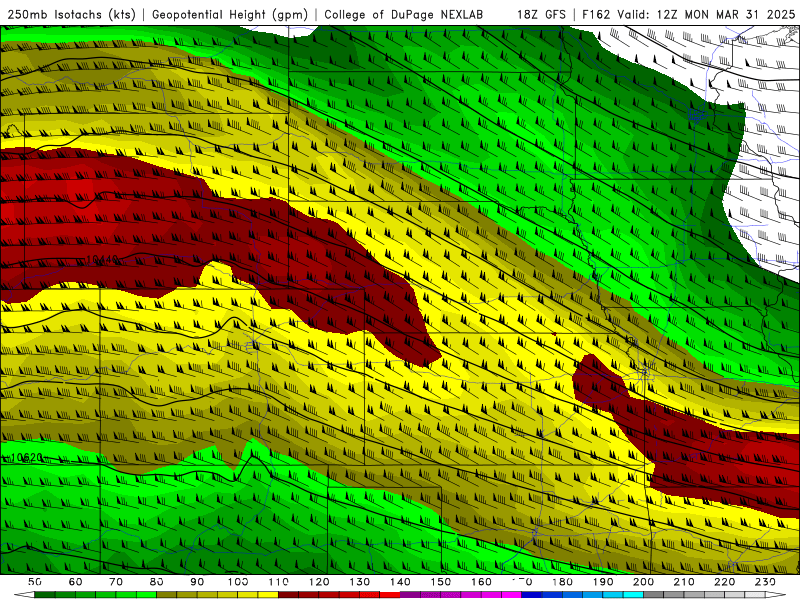Click the darkest green segment beginning the color bar

point(45,595)
